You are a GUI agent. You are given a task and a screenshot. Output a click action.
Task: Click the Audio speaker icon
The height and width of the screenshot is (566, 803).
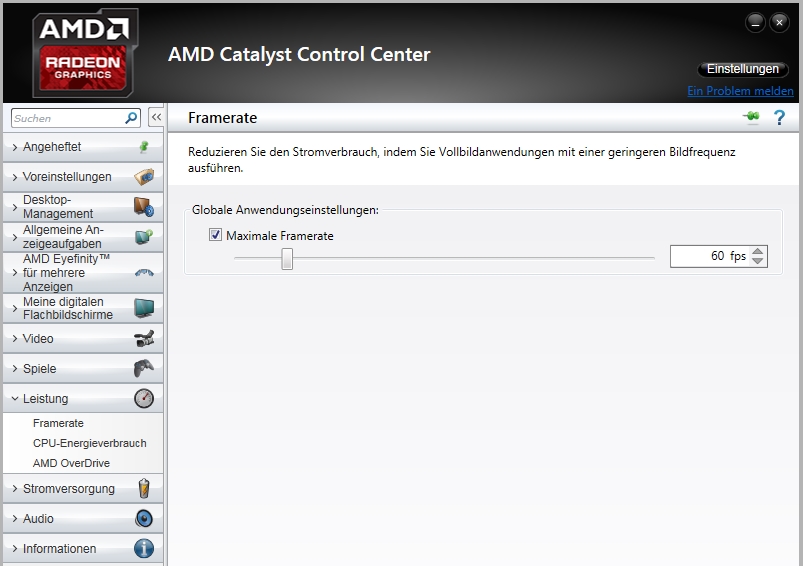(144, 519)
